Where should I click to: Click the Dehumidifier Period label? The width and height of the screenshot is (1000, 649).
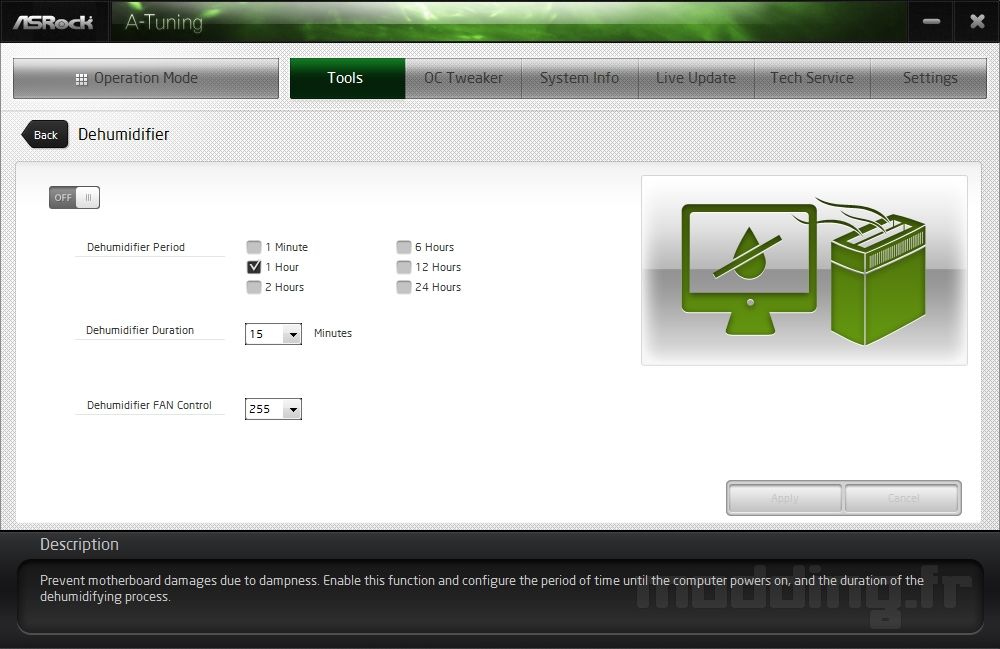click(136, 247)
